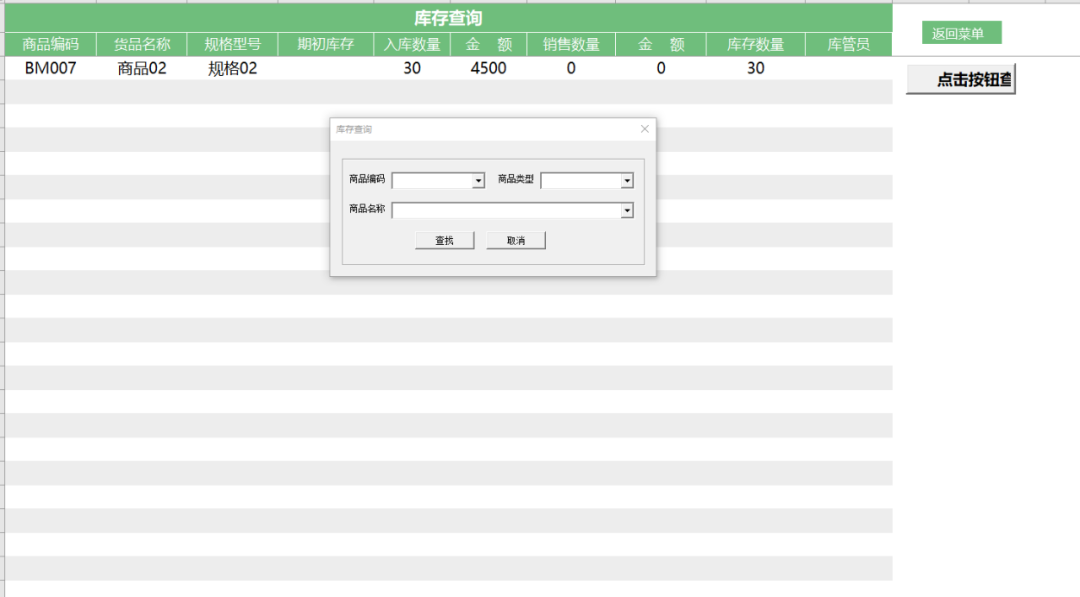The width and height of the screenshot is (1080, 597).
Task: Select the 商品02 cell
Action: pos(142,68)
